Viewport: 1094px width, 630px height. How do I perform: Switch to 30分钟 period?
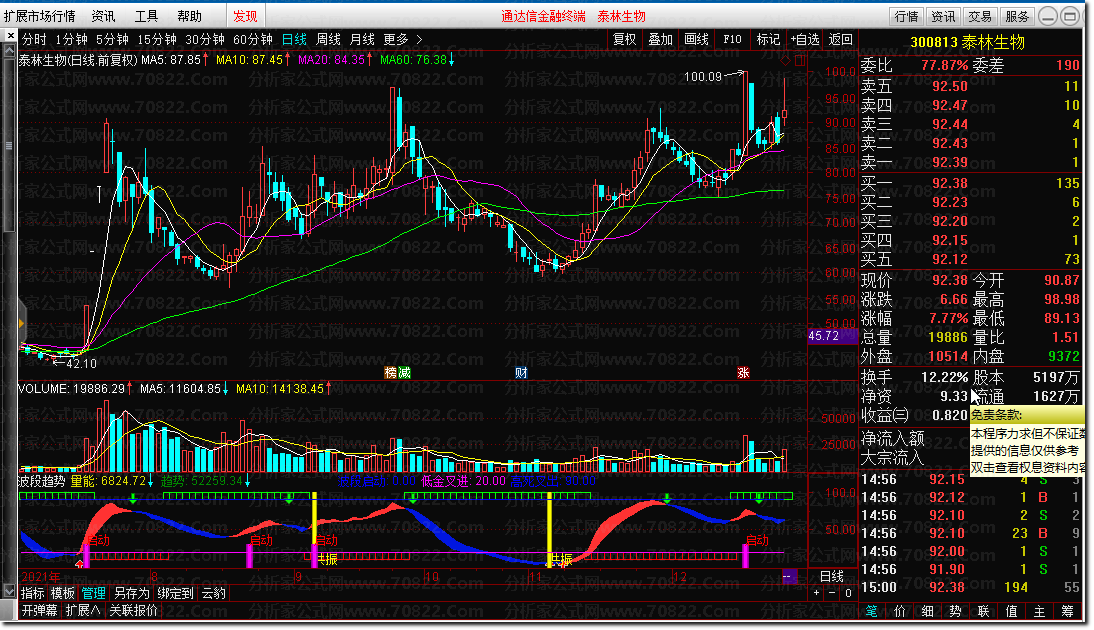pos(205,40)
